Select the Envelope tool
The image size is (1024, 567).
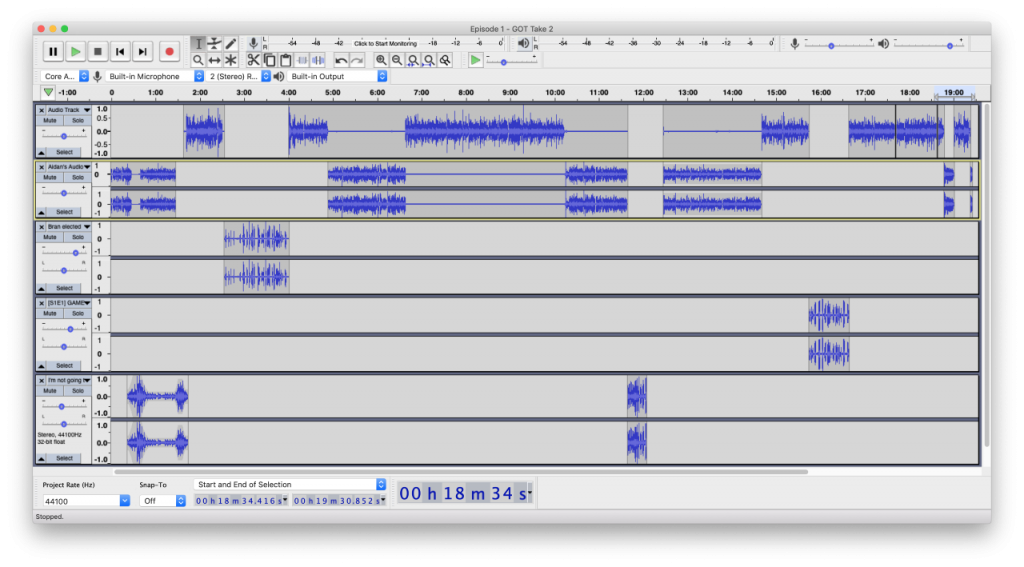tap(214, 44)
